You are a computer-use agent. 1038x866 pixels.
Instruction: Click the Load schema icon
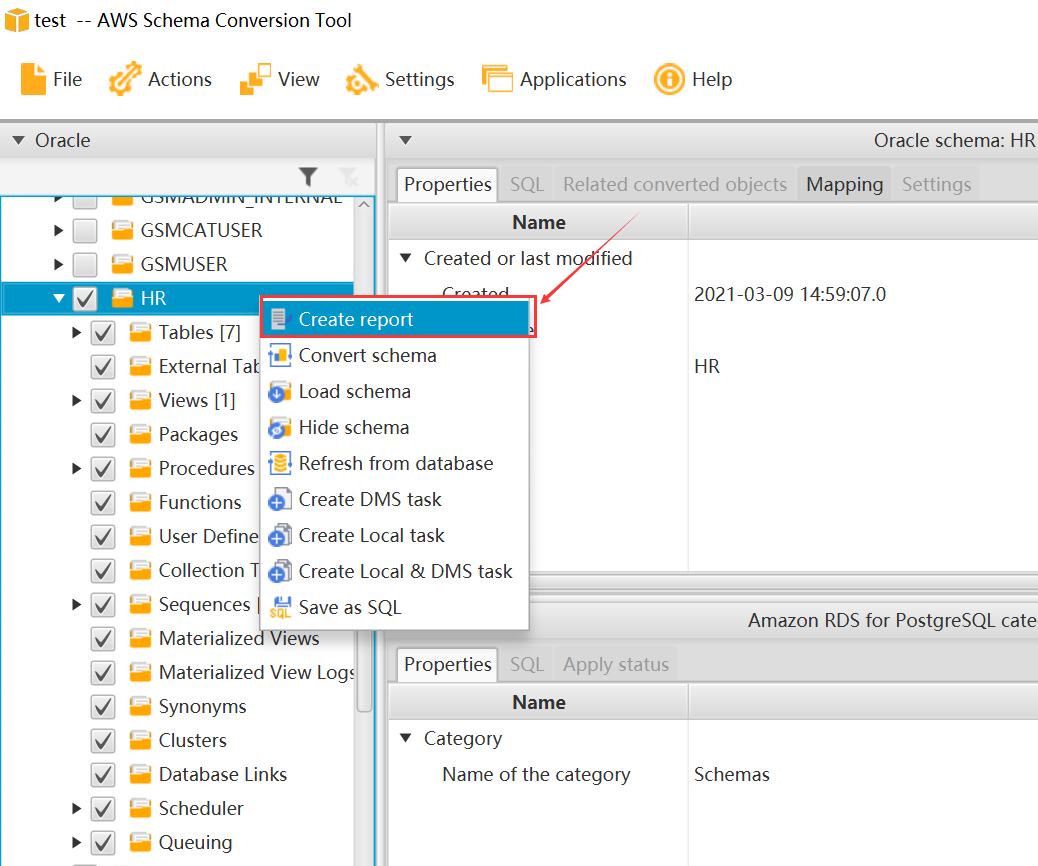280,391
